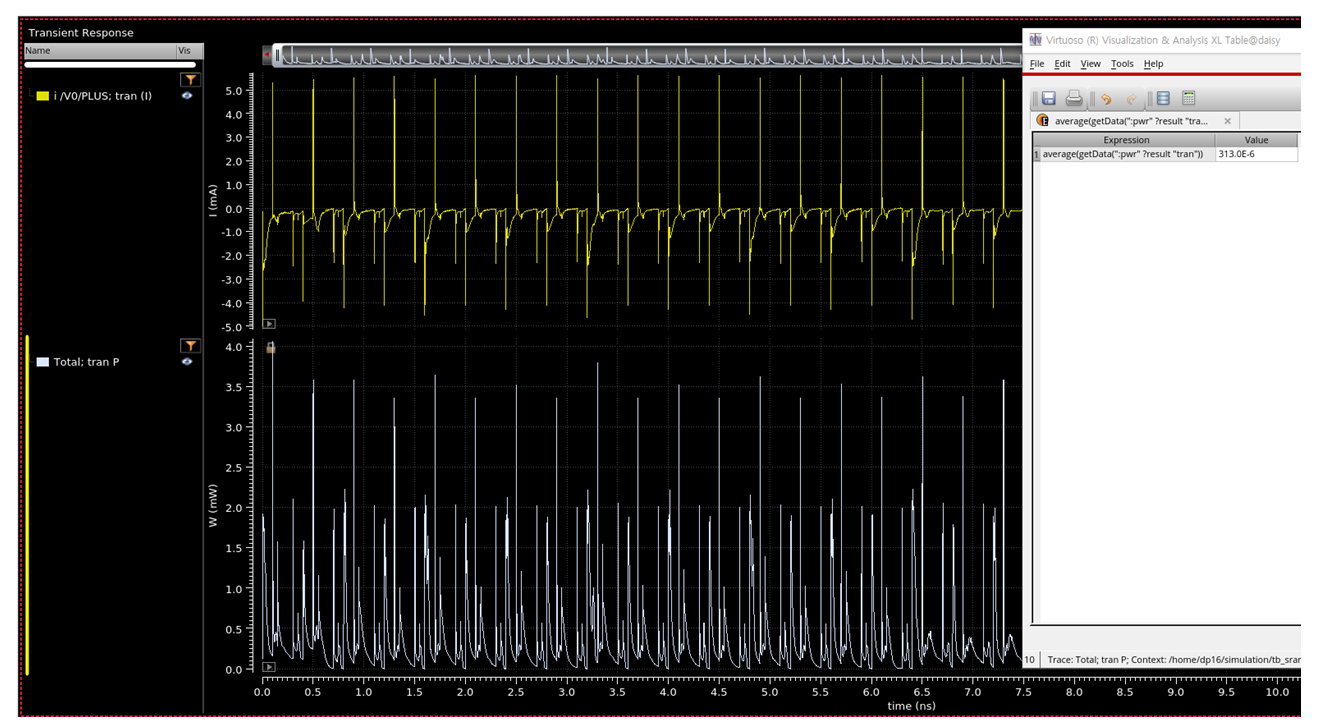Click the time (ns) x-axis label
This screenshot has height=727, width=1317.
[x=911, y=706]
